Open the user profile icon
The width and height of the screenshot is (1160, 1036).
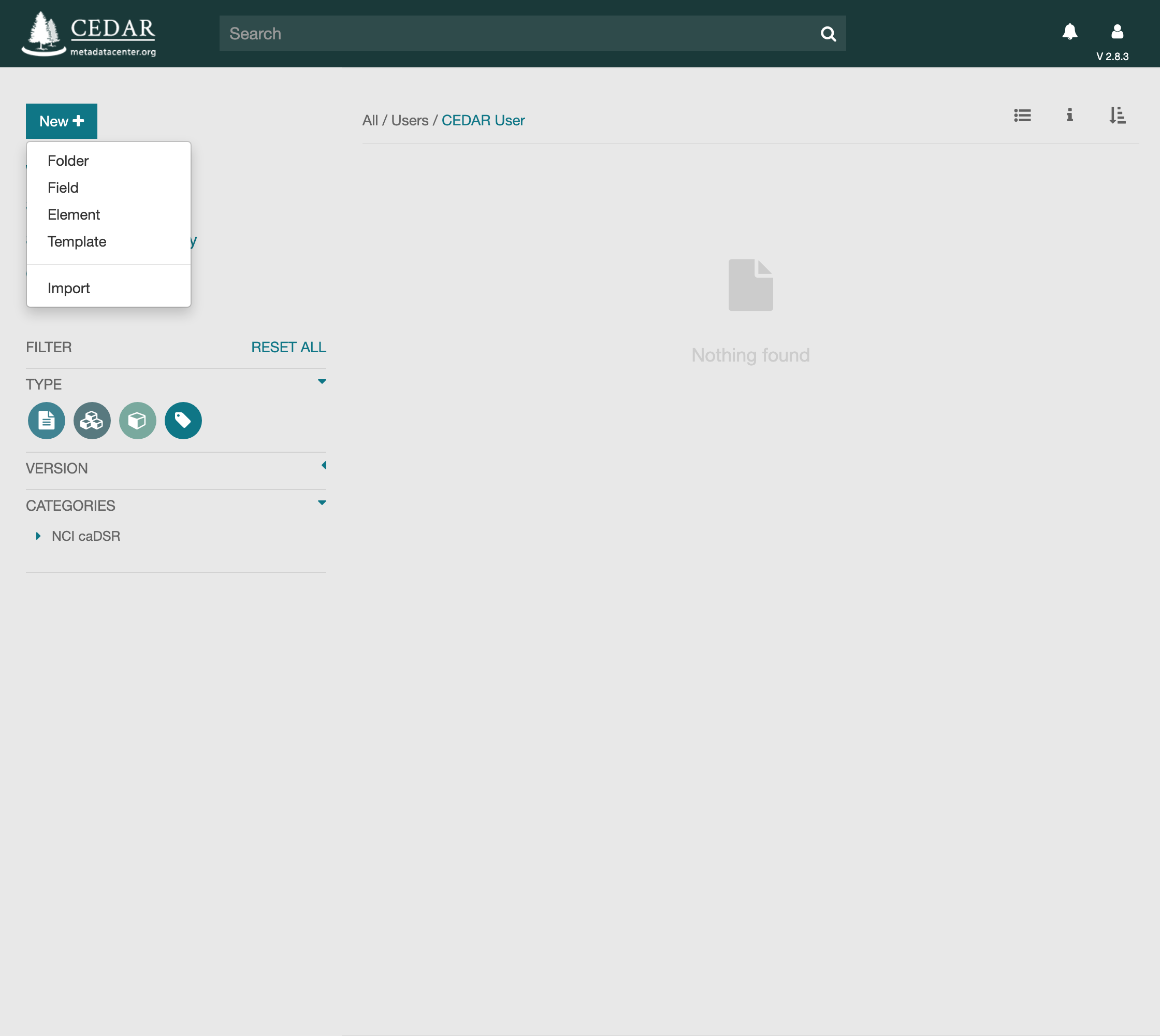click(1116, 32)
